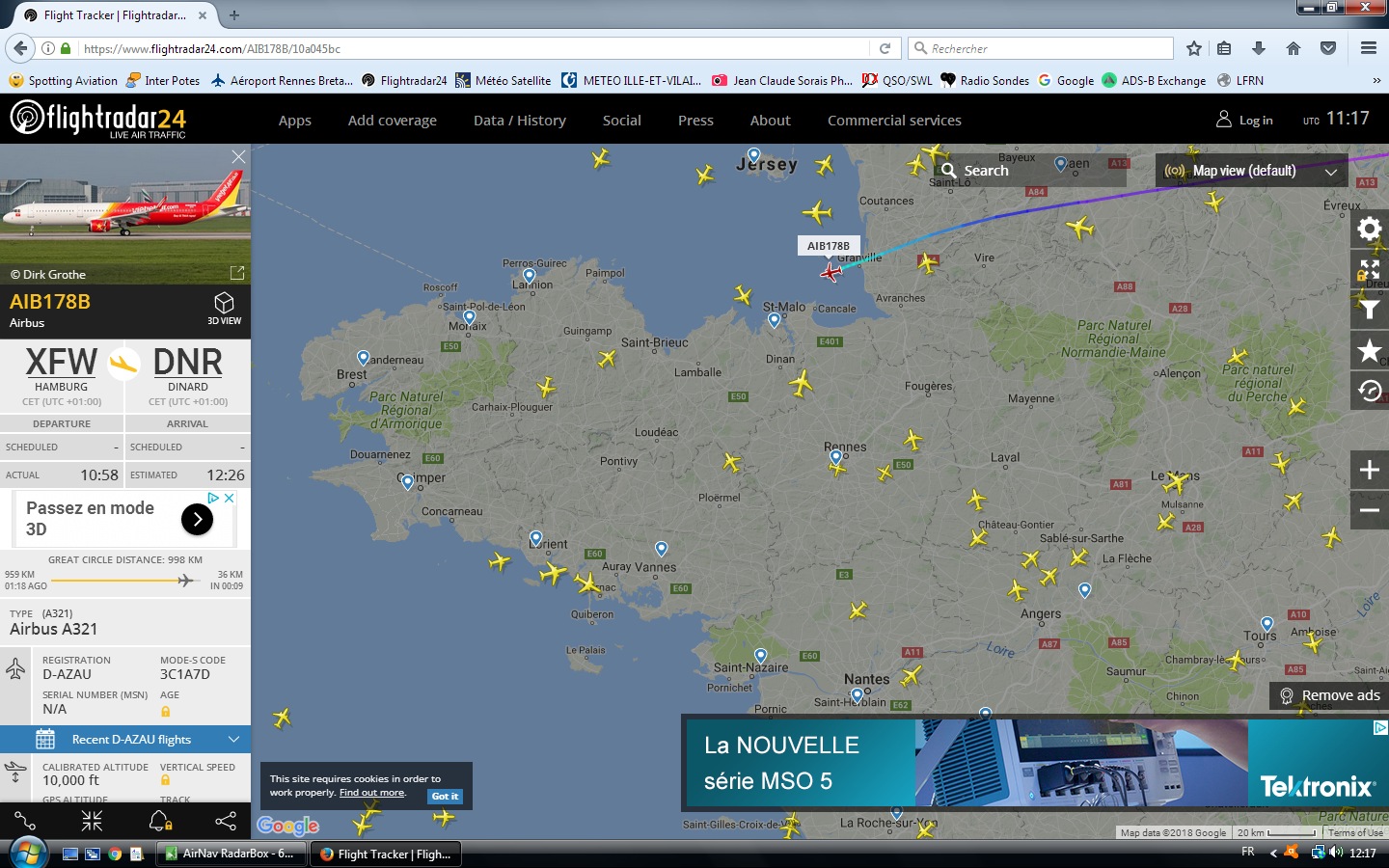Open Commercial services menu
This screenshot has height=868, width=1389.
point(894,121)
